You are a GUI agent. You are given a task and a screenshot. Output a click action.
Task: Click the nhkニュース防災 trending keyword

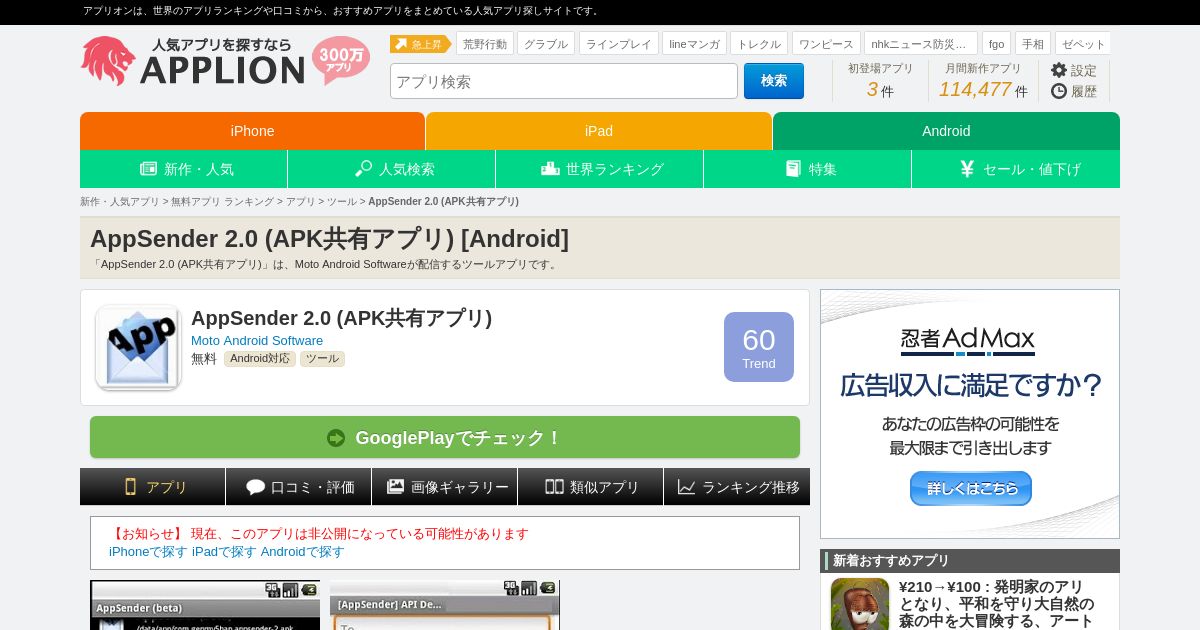(921, 44)
